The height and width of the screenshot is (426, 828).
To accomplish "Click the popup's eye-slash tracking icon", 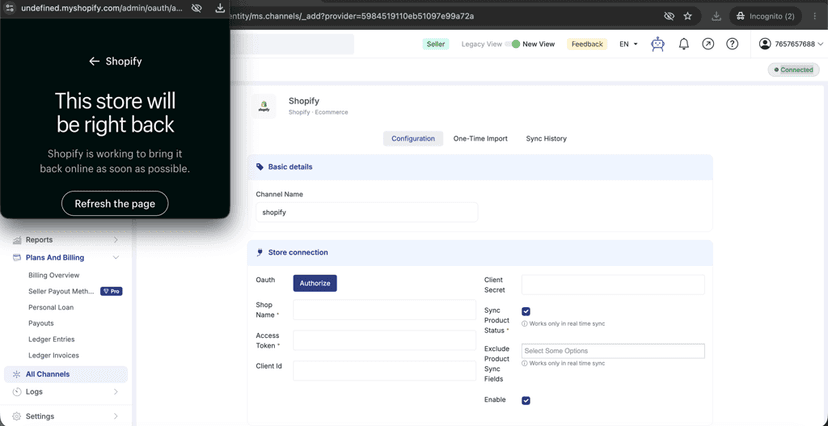I will pyautogui.click(x=196, y=8).
